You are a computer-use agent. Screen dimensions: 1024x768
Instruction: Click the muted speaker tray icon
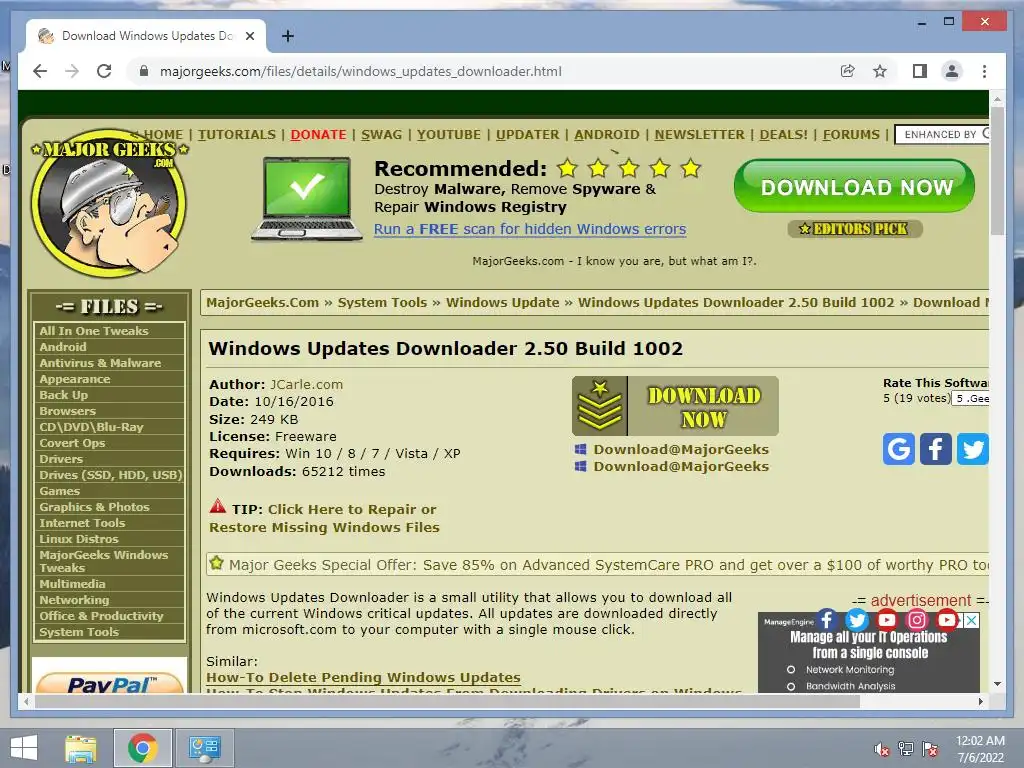click(x=881, y=749)
